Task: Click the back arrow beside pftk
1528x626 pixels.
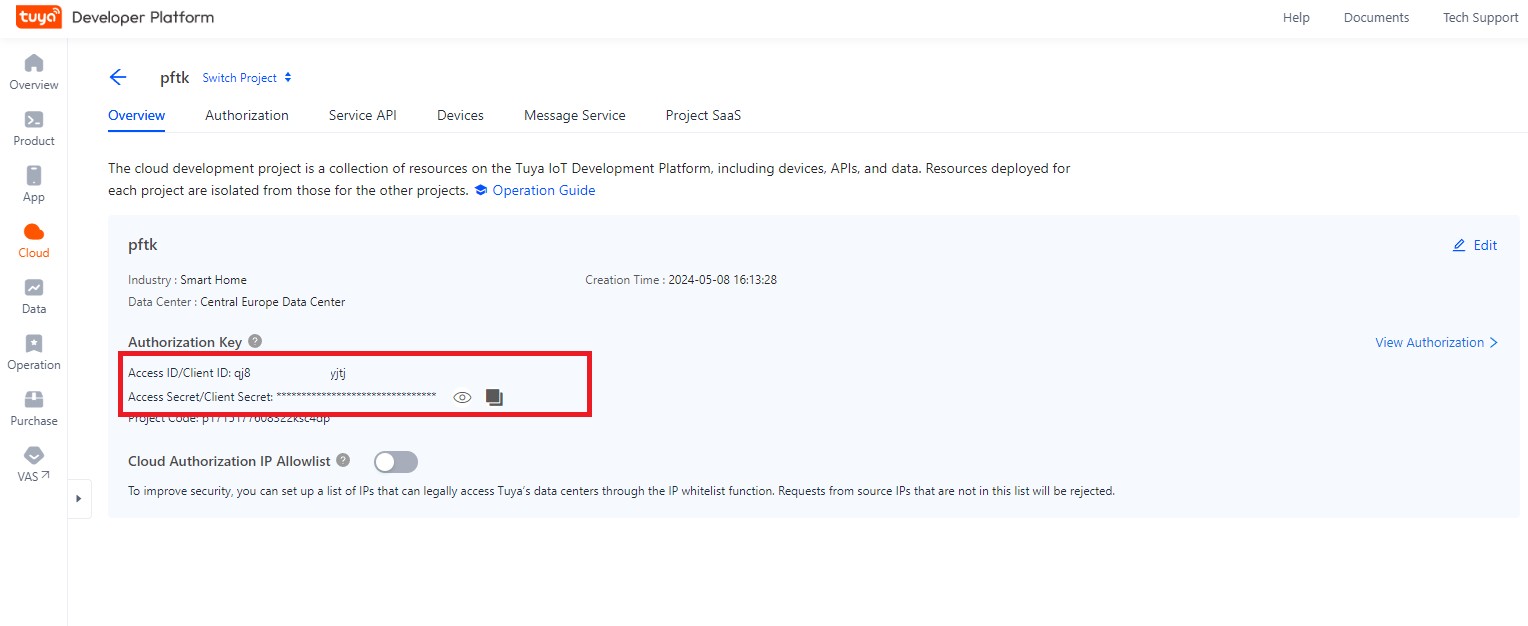Action: [118, 78]
